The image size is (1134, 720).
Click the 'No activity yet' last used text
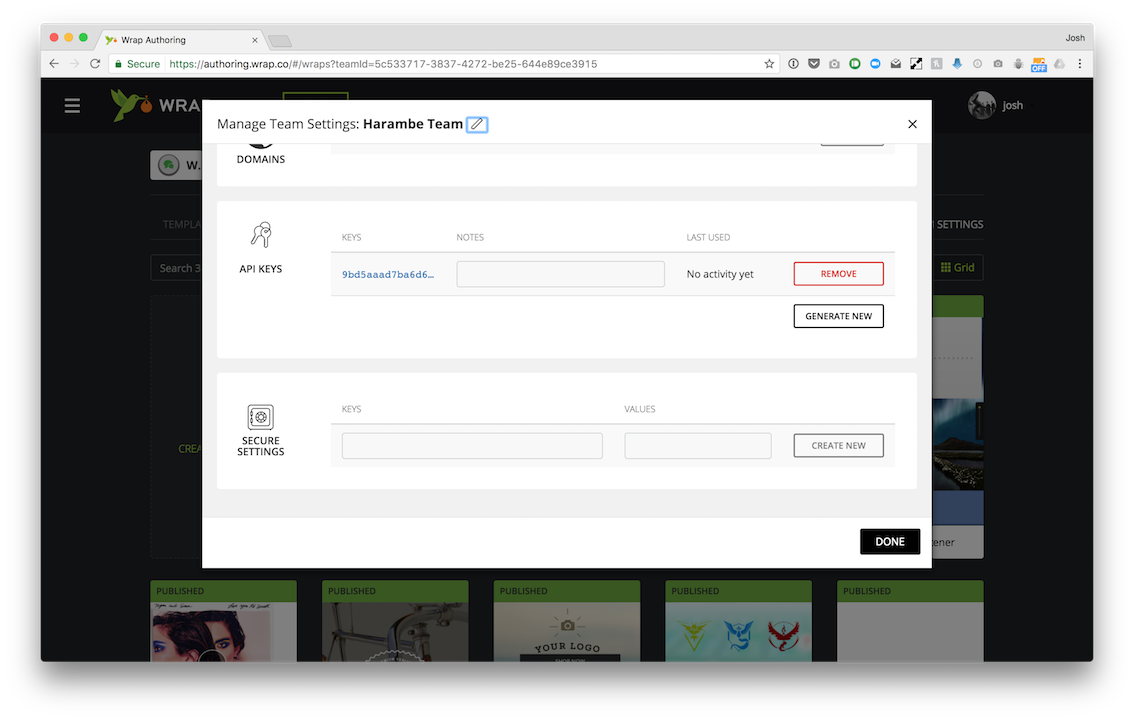pos(720,274)
